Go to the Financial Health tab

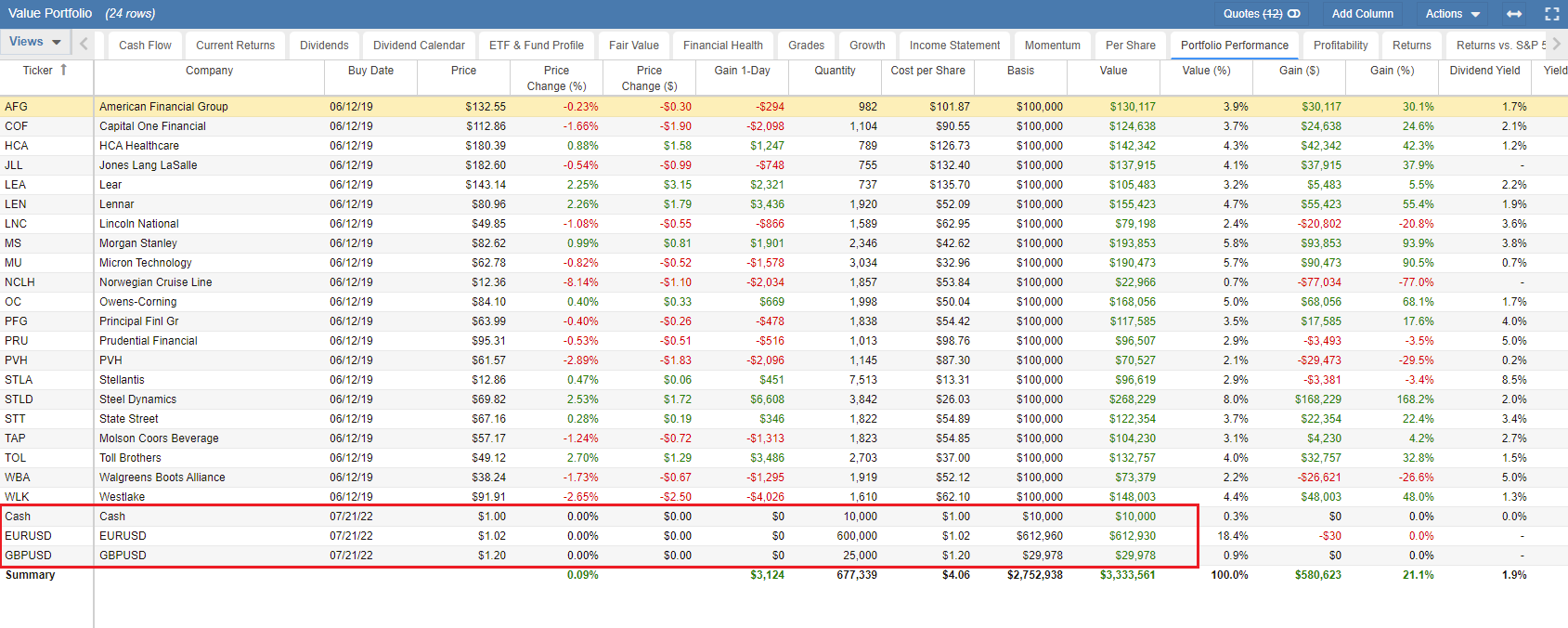(722, 46)
